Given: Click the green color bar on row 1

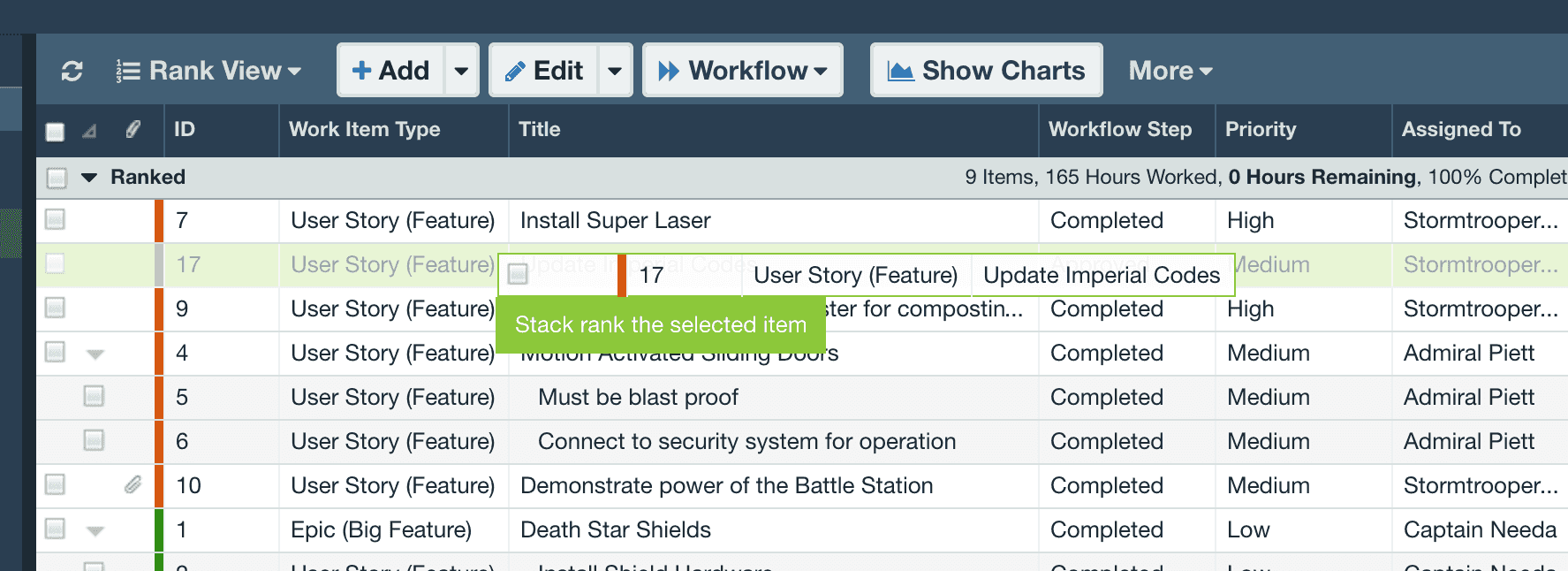Looking at the screenshot, I should [159, 530].
